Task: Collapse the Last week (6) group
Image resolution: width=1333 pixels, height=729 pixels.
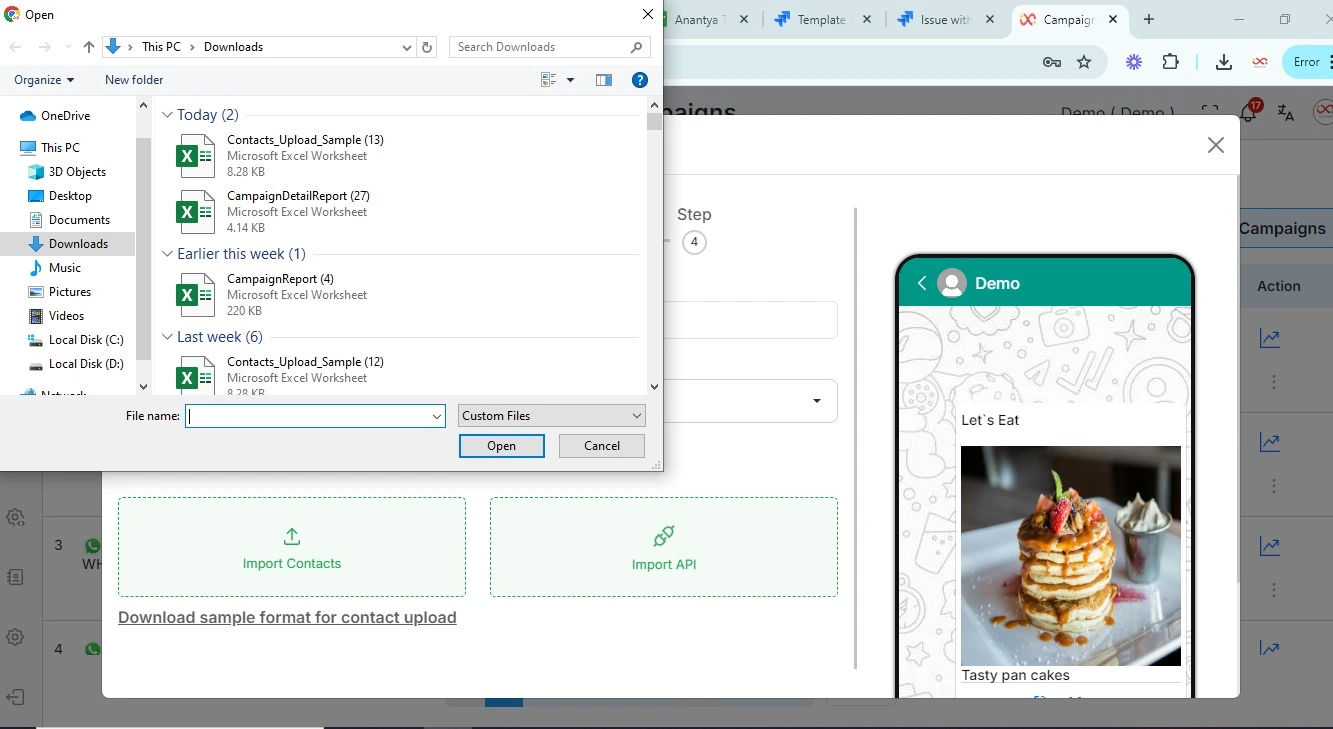Action: tap(167, 337)
